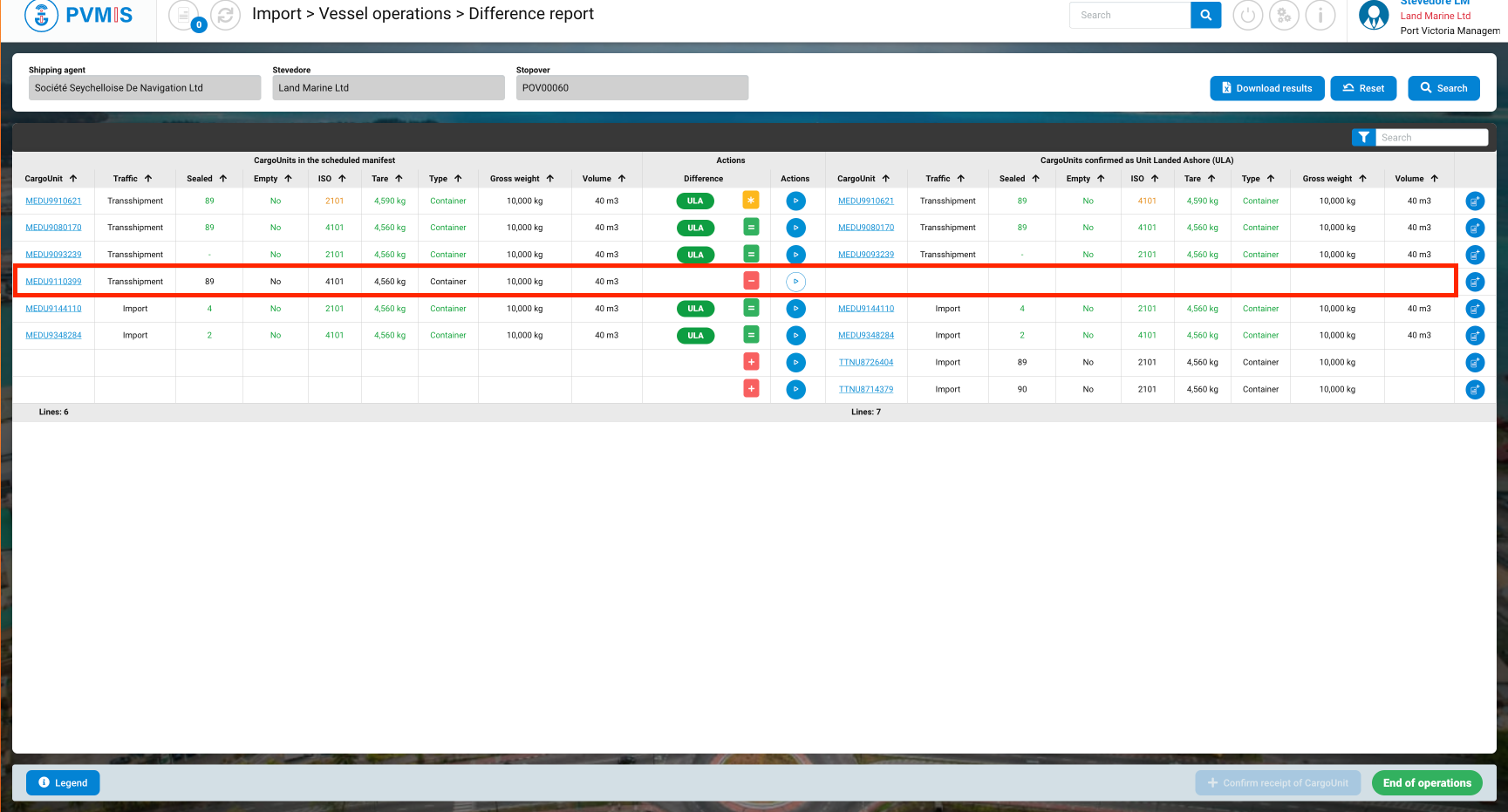Click the circular refresh arrows icon
The height and width of the screenshot is (812, 1508).
click(x=225, y=15)
